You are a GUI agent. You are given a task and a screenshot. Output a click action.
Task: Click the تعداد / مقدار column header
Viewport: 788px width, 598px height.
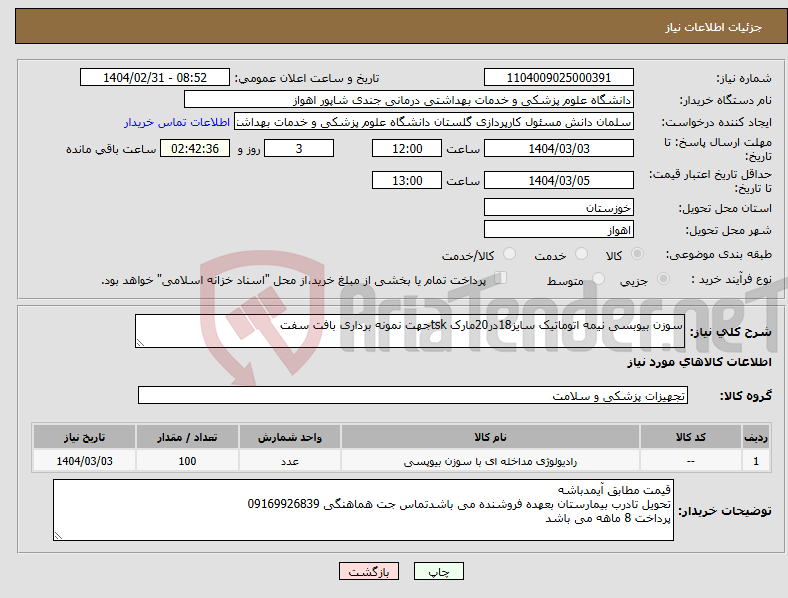coord(187,437)
